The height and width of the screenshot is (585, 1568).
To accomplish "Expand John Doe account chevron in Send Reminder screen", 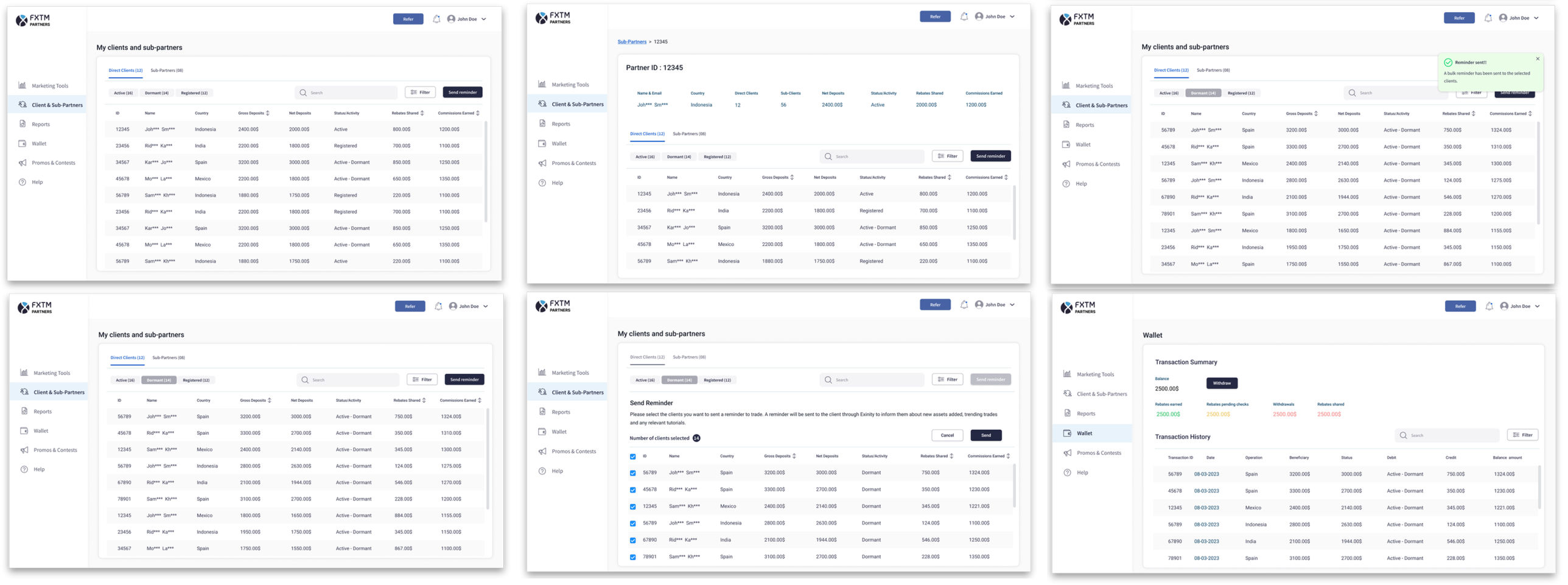I will pyautogui.click(x=1012, y=304).
